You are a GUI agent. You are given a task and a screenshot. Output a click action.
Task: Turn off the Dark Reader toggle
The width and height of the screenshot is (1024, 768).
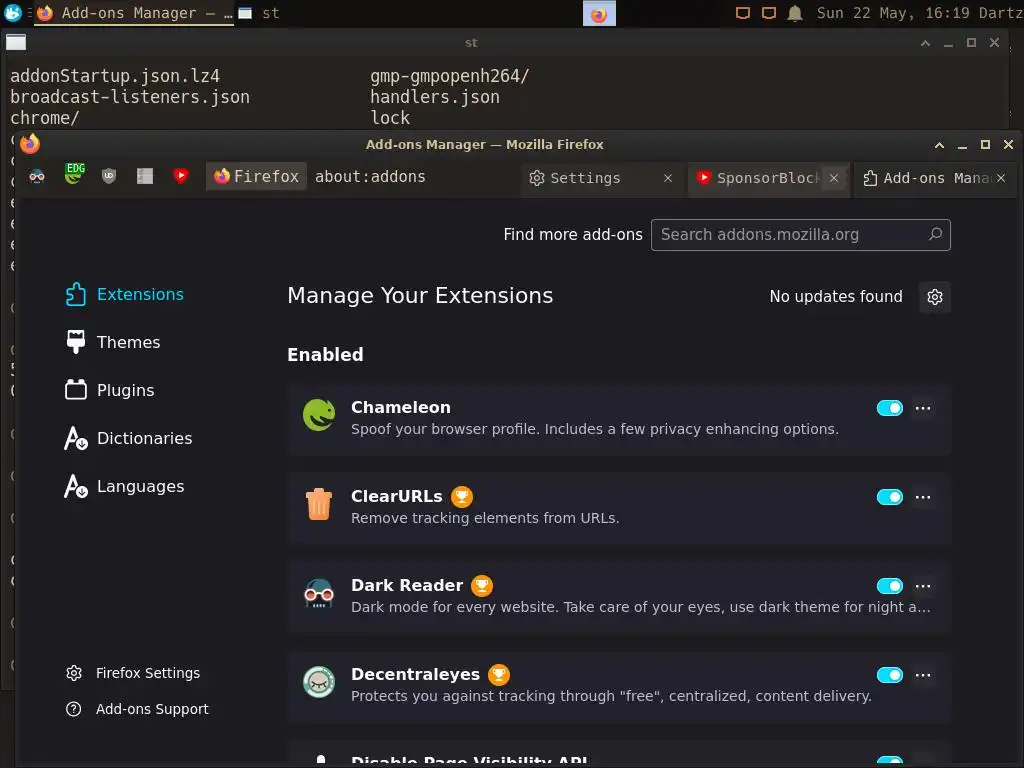coord(889,586)
